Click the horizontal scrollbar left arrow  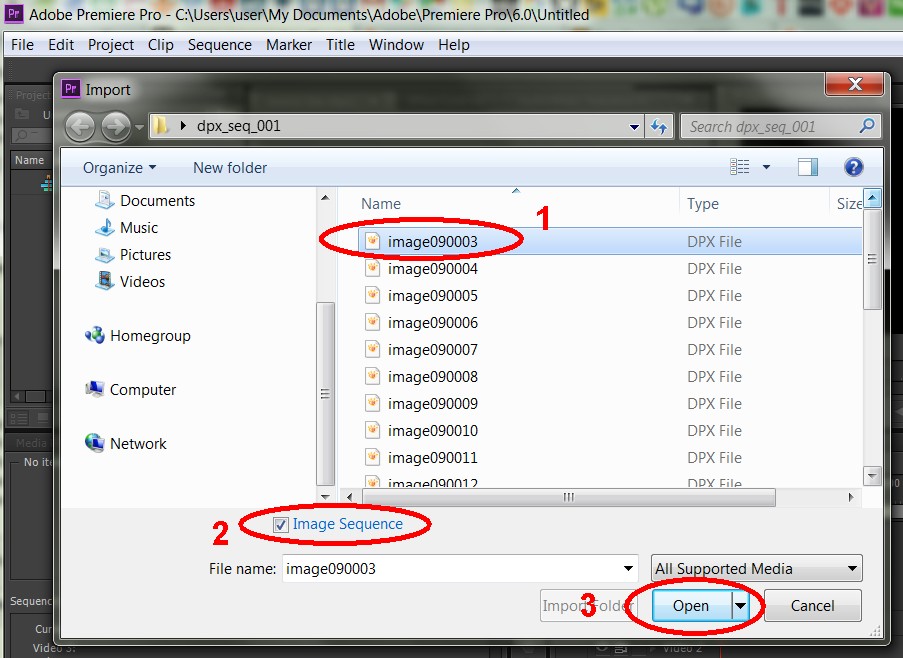click(x=350, y=497)
